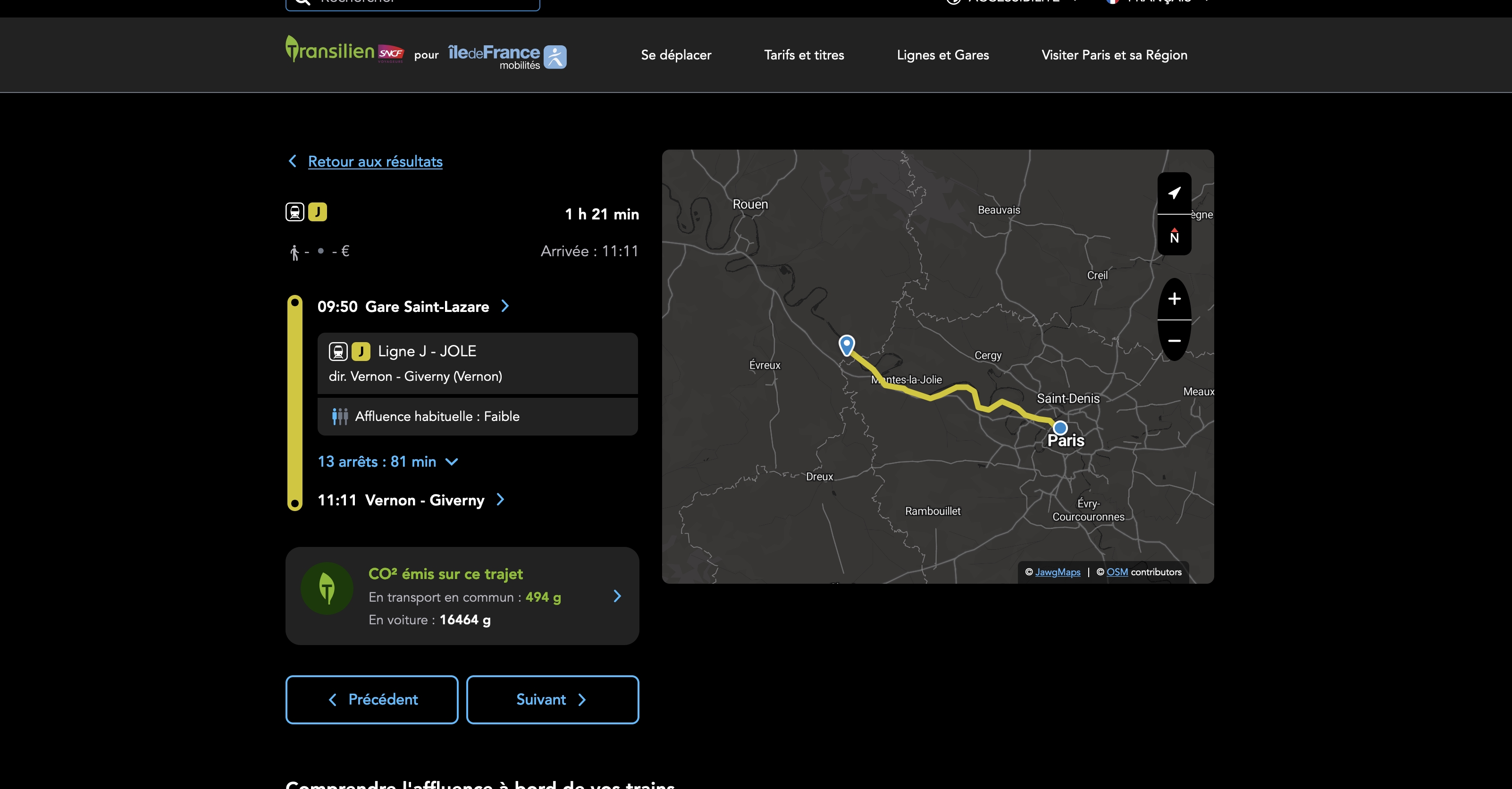Open the JawgMaps attribution link
The width and height of the screenshot is (1512, 789).
coord(1057,572)
